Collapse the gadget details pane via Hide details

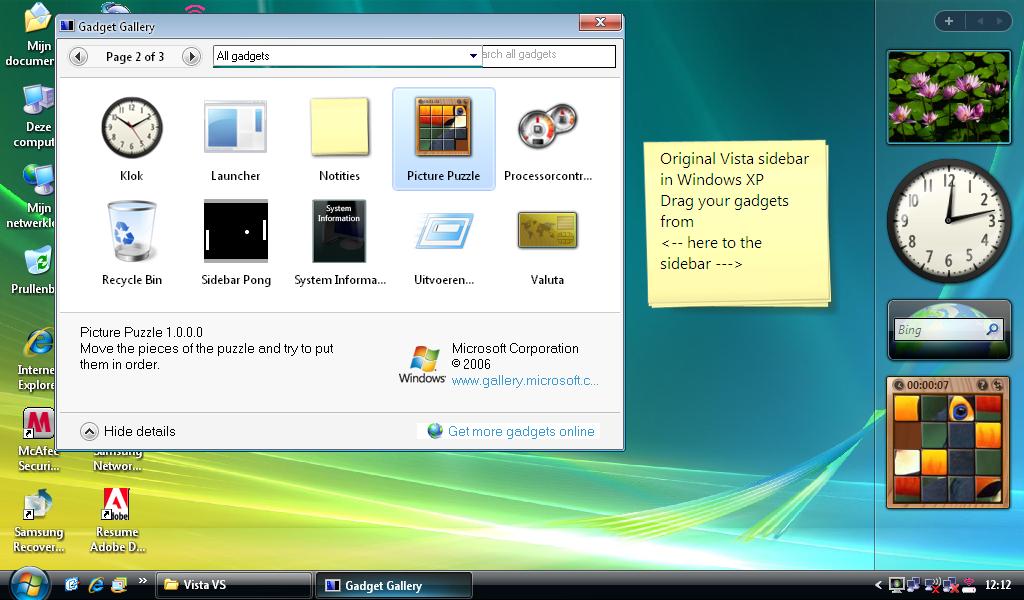(x=127, y=431)
